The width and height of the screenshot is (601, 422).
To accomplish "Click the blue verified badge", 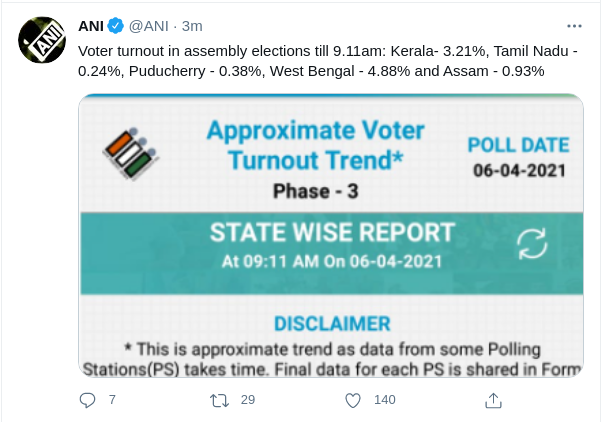I will pyautogui.click(x=115, y=26).
